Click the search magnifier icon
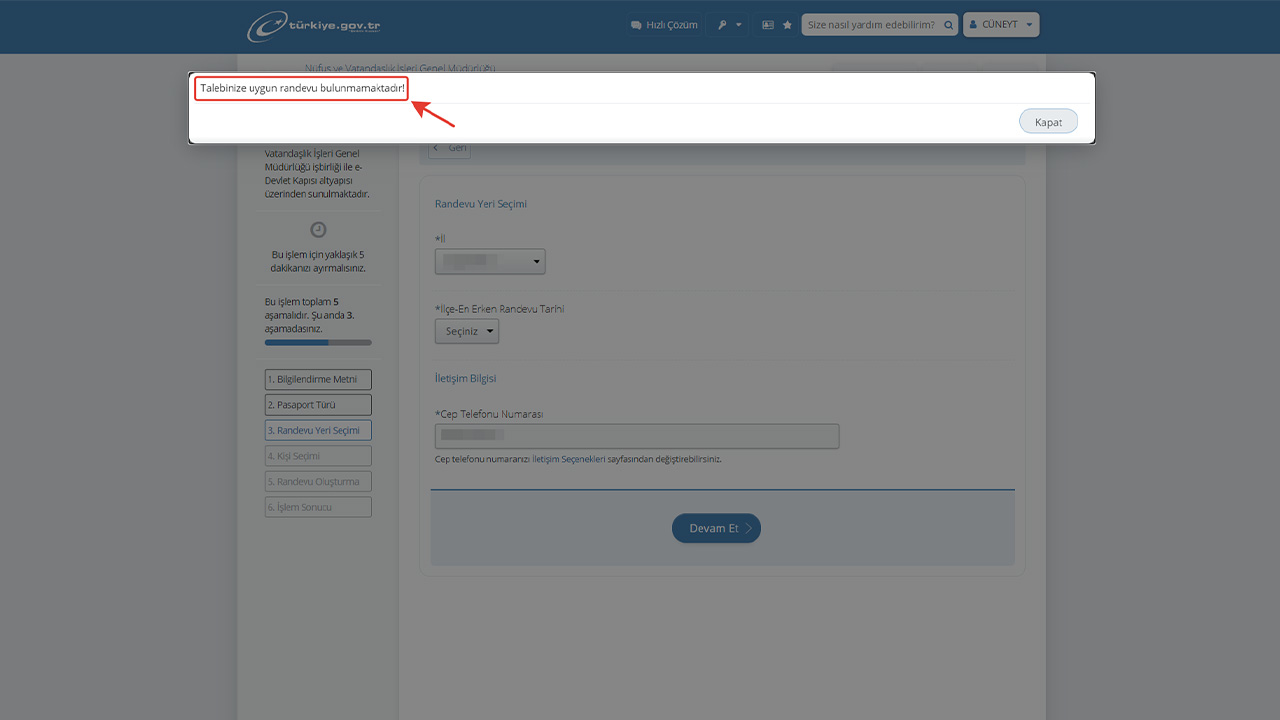 (x=947, y=25)
